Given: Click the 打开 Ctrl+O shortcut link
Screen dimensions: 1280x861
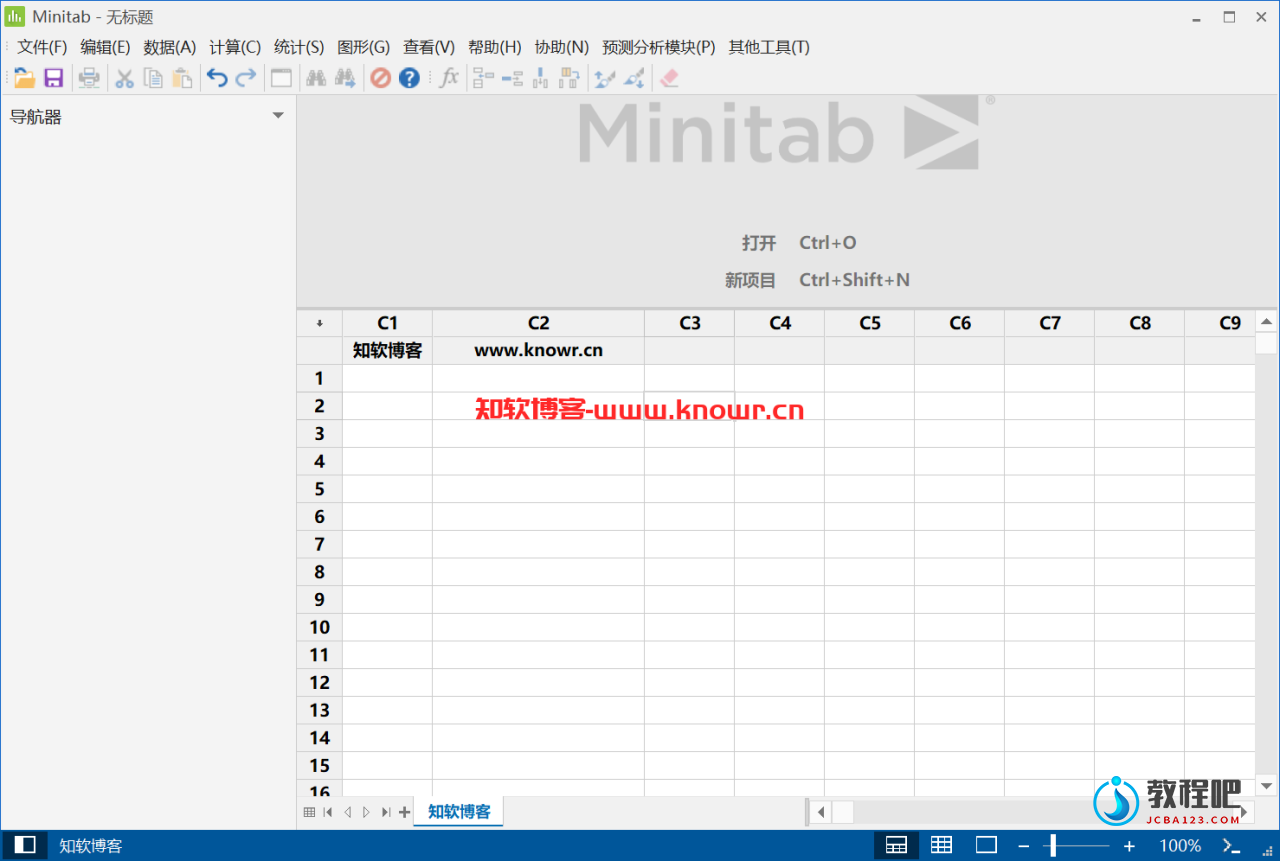Looking at the screenshot, I should (x=799, y=243).
